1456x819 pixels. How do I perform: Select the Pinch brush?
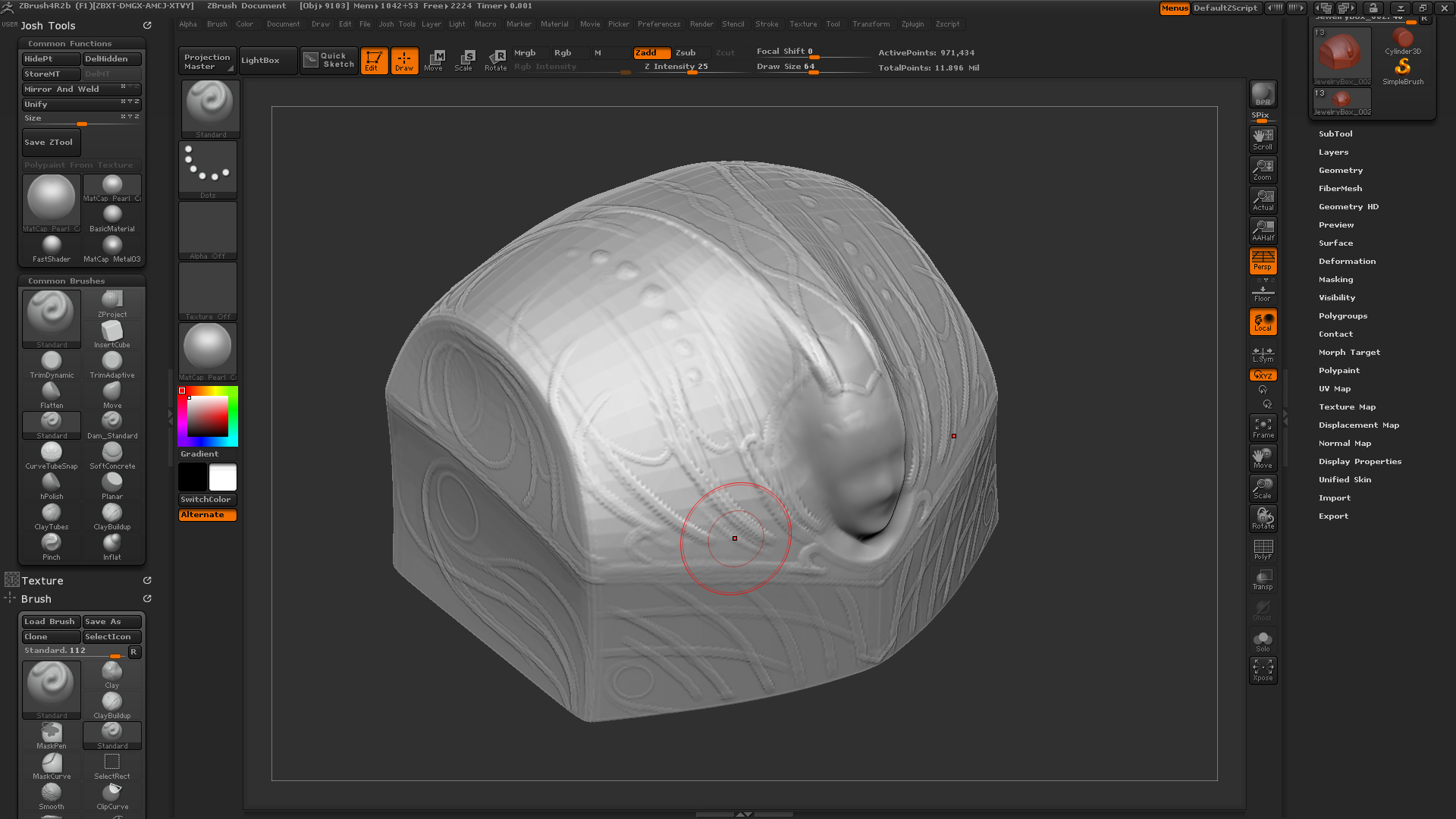pyautogui.click(x=52, y=547)
